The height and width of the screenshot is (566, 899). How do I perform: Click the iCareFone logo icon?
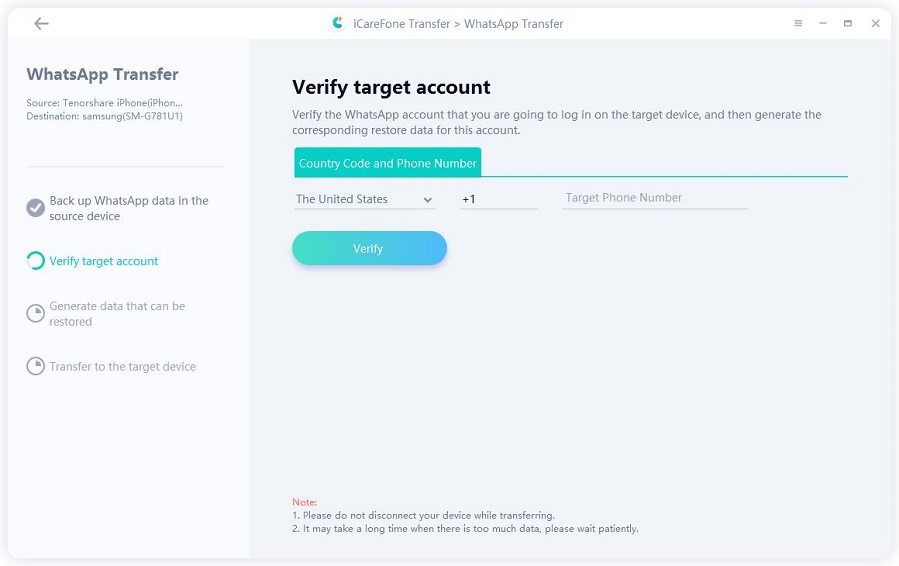click(338, 23)
